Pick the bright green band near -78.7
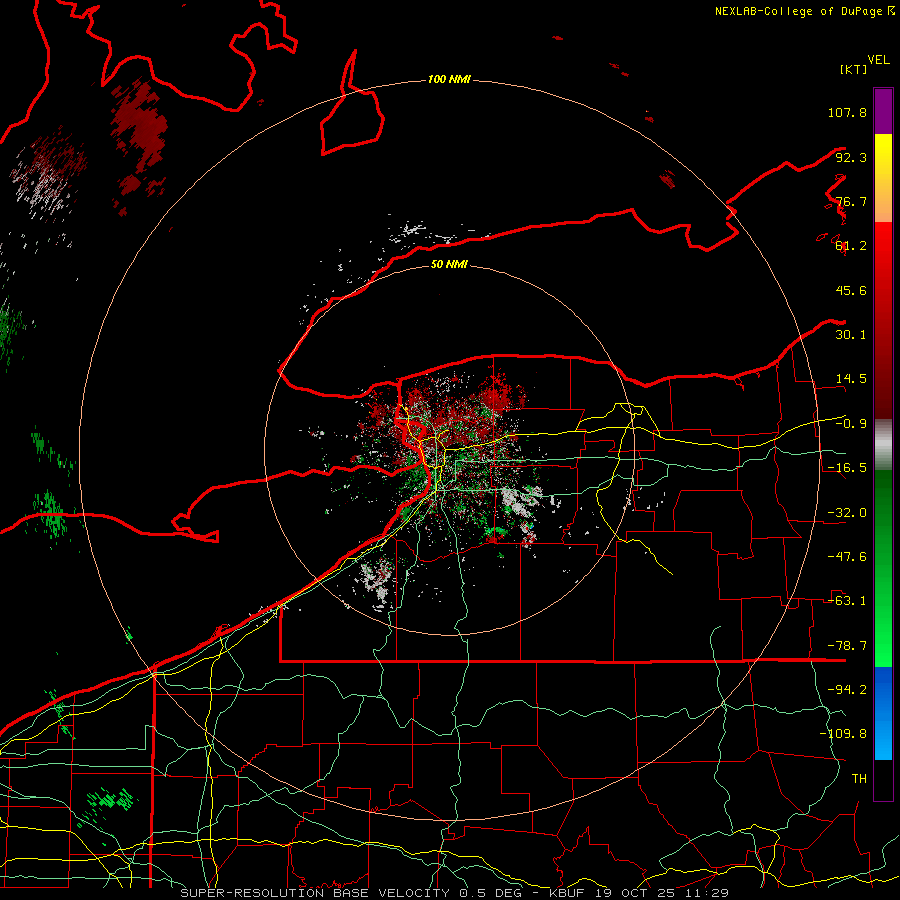The height and width of the screenshot is (900, 900). coord(883,646)
